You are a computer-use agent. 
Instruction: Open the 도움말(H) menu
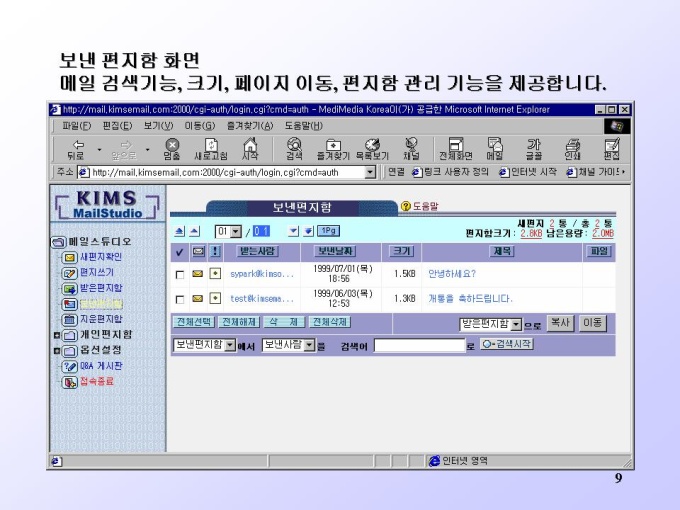click(x=304, y=126)
